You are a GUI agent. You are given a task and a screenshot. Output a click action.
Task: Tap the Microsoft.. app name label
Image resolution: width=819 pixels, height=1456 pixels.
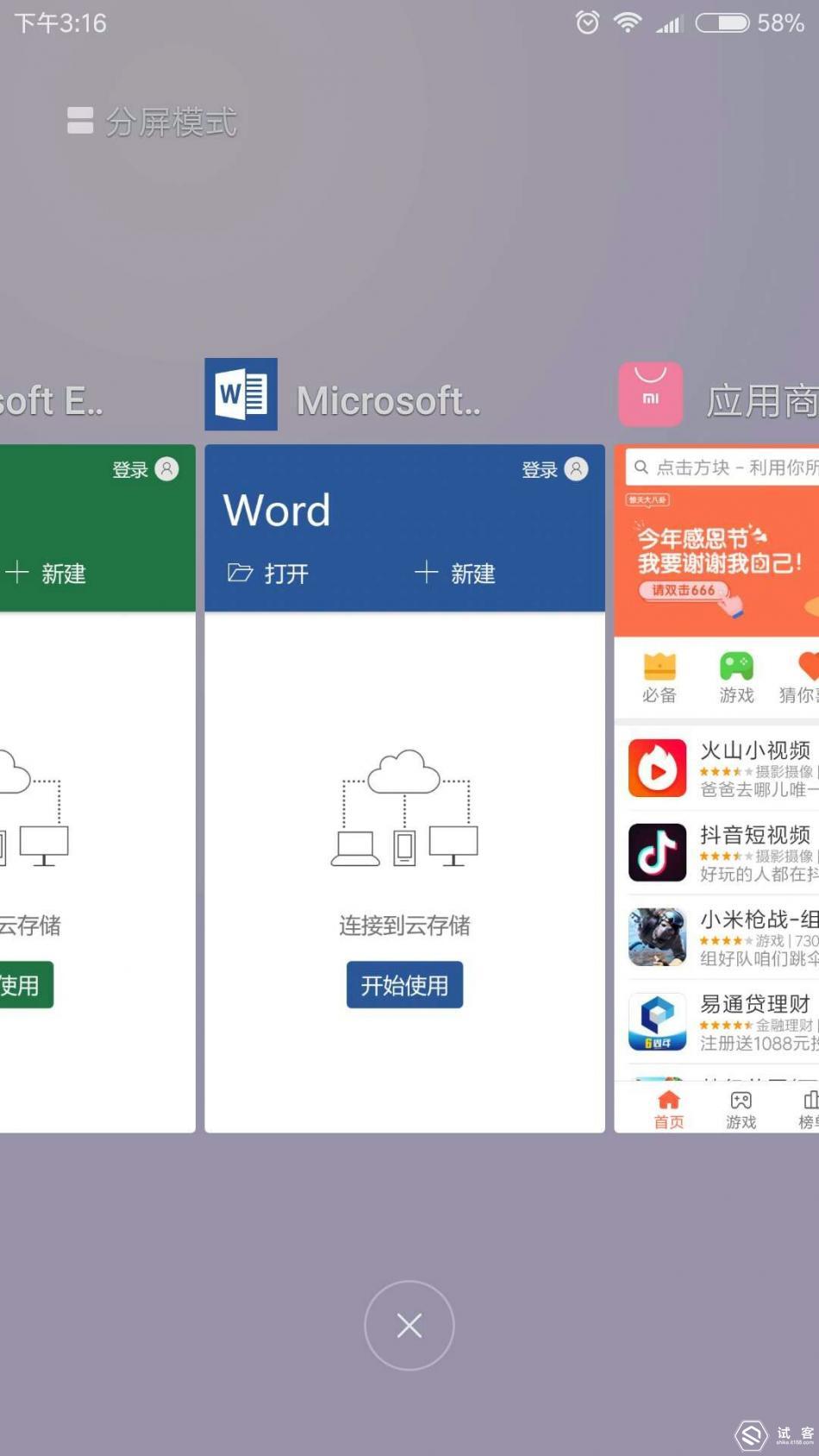coord(389,400)
